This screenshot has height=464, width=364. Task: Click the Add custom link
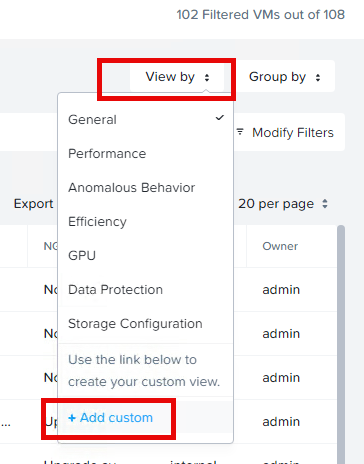click(110, 417)
